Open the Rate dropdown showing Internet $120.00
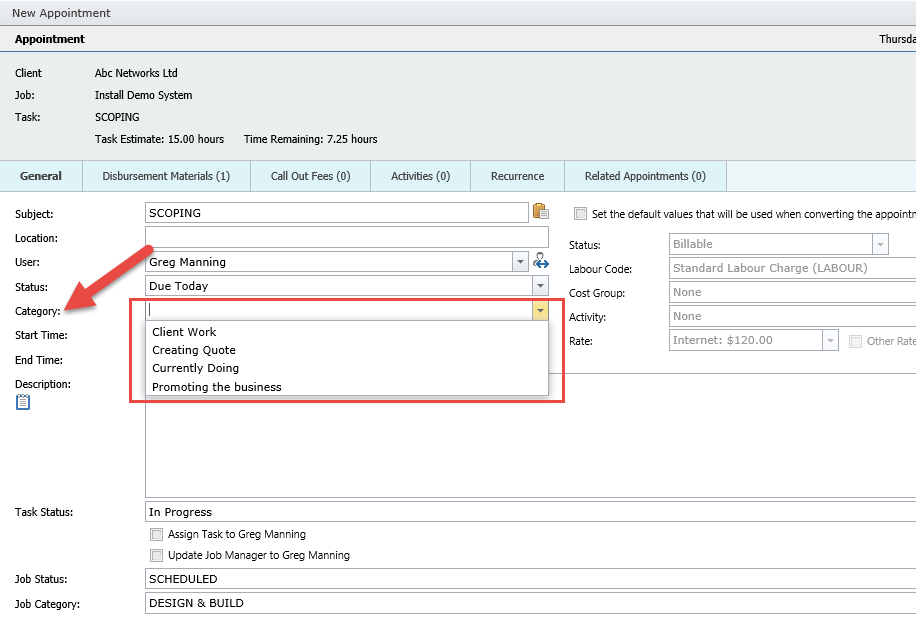The width and height of the screenshot is (916, 643). tap(830, 340)
